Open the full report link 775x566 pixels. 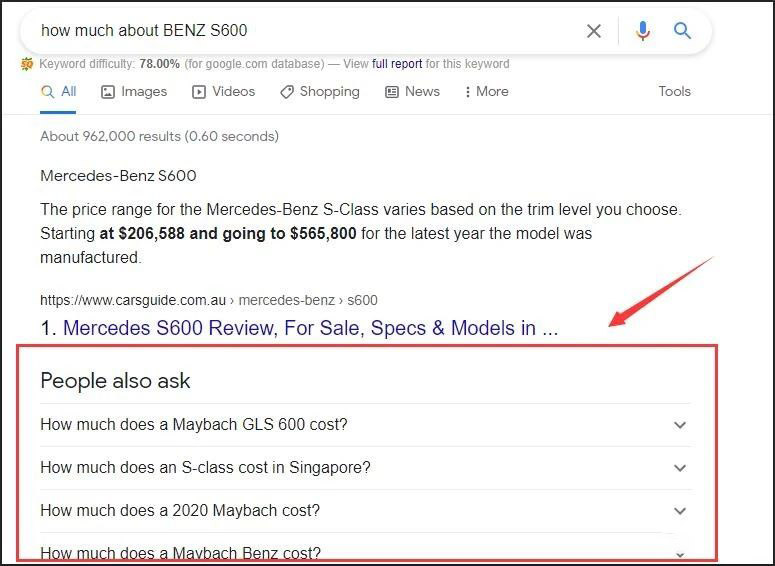point(397,64)
